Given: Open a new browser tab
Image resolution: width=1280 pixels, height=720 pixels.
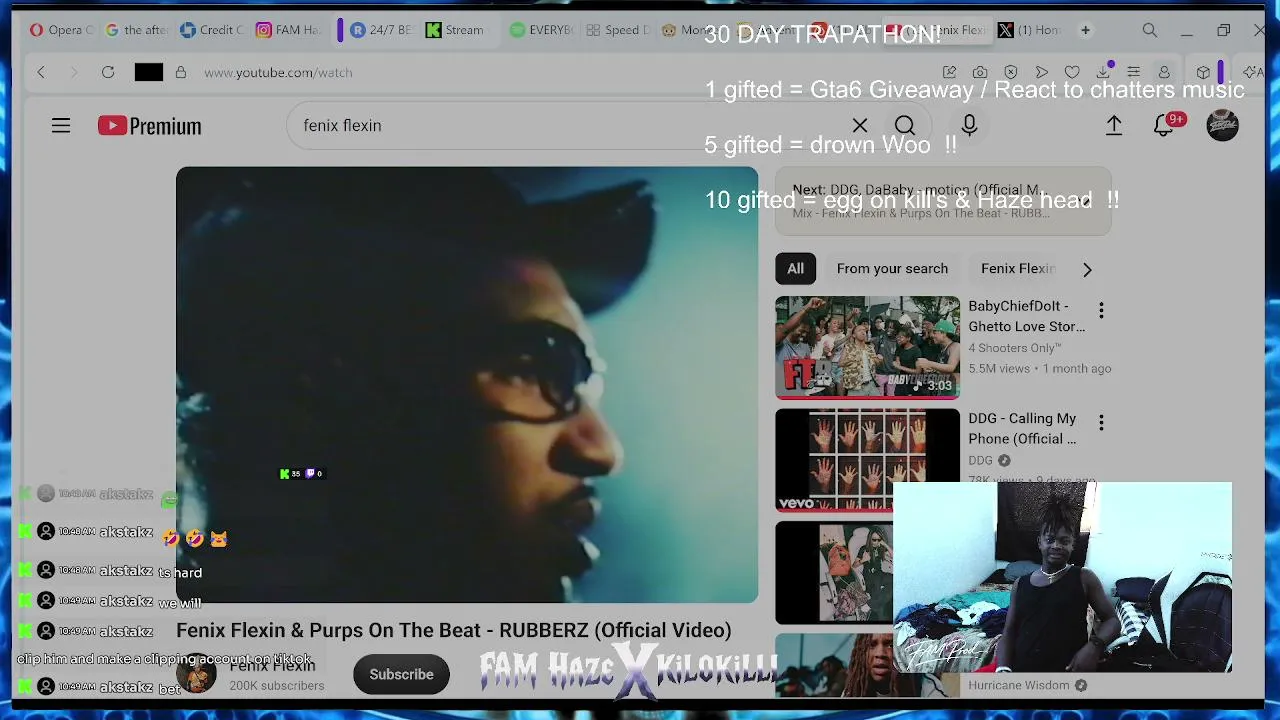Looking at the screenshot, I should 1085,30.
